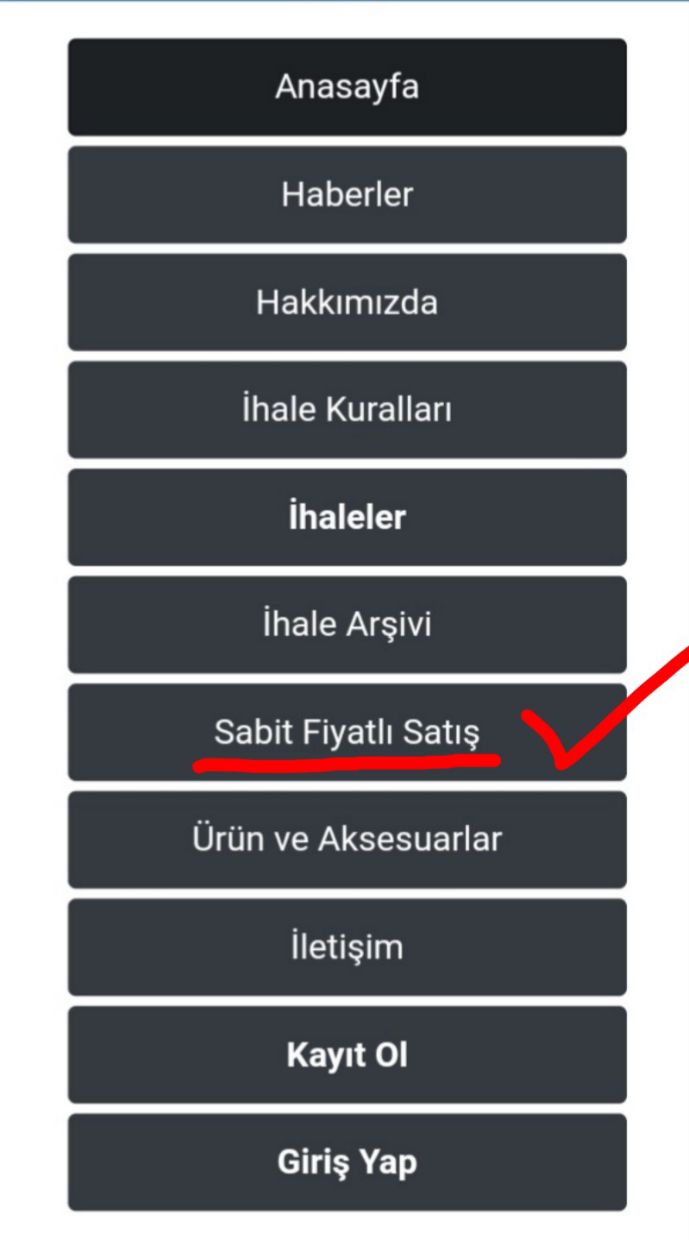This screenshot has height=1240, width=689.
Task: Select the bold menu entry mentioning İhale
Action: point(347,517)
